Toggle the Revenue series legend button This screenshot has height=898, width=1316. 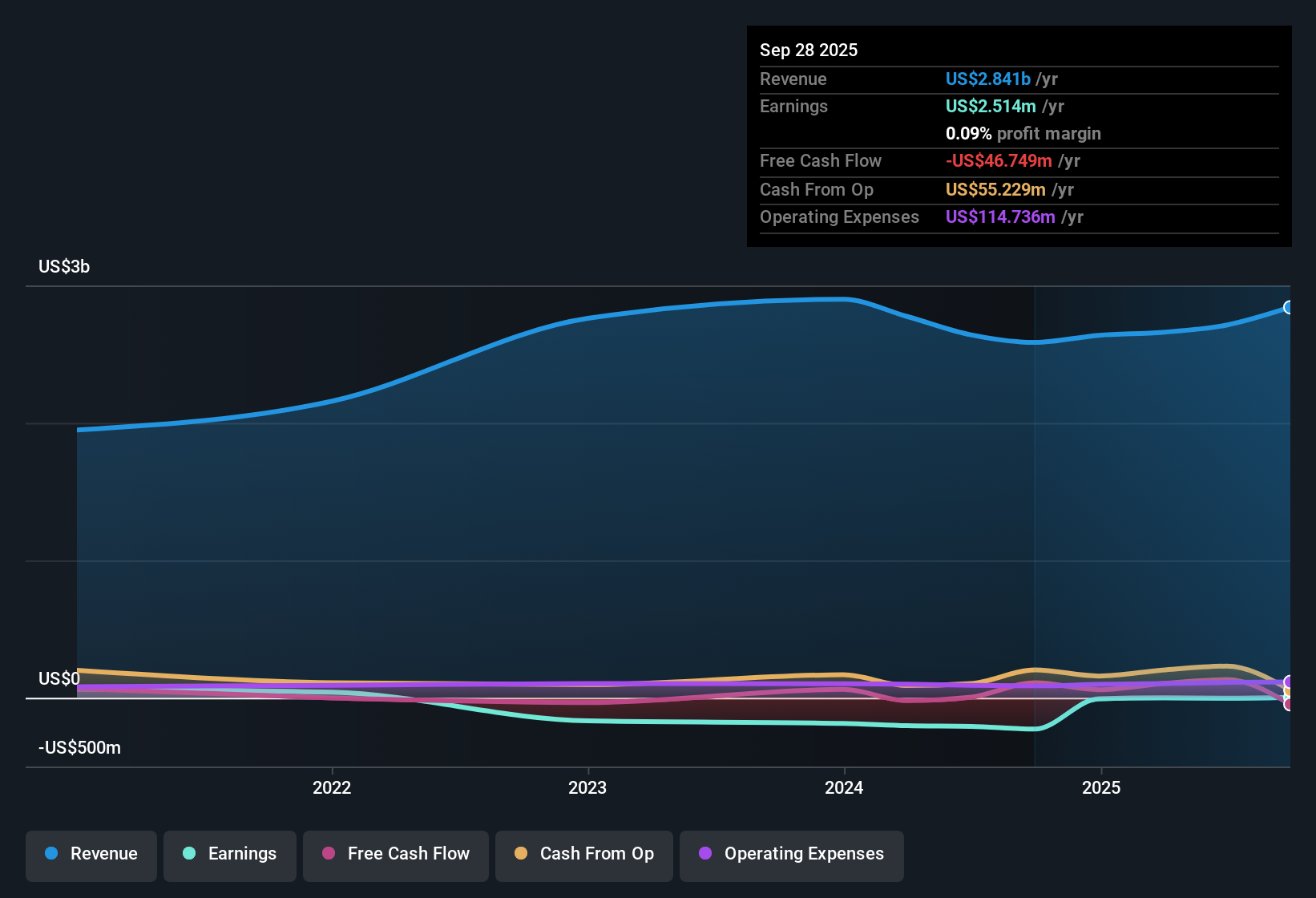pyautogui.click(x=91, y=855)
